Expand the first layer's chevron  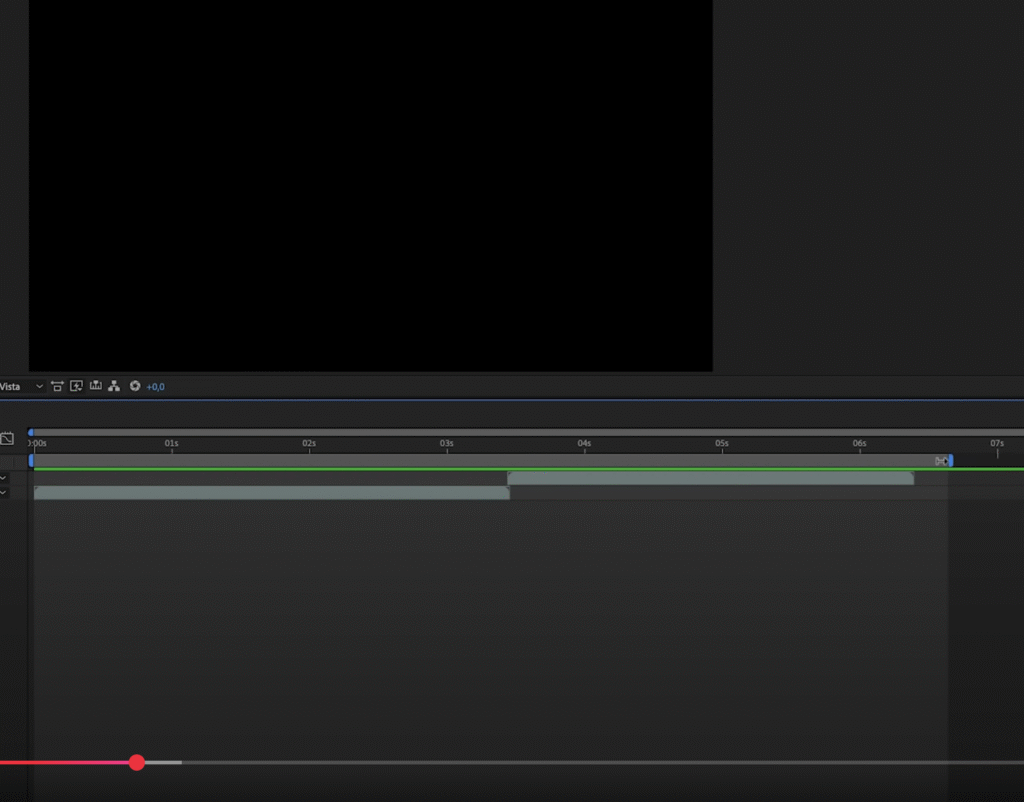[3, 478]
